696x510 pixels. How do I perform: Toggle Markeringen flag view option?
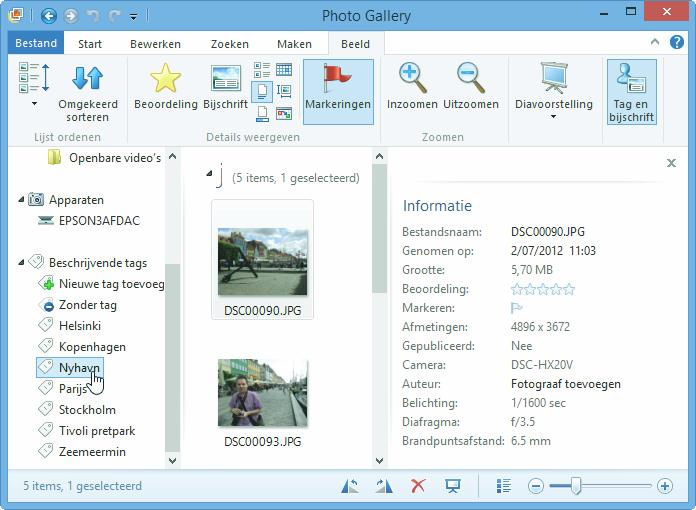click(x=338, y=90)
